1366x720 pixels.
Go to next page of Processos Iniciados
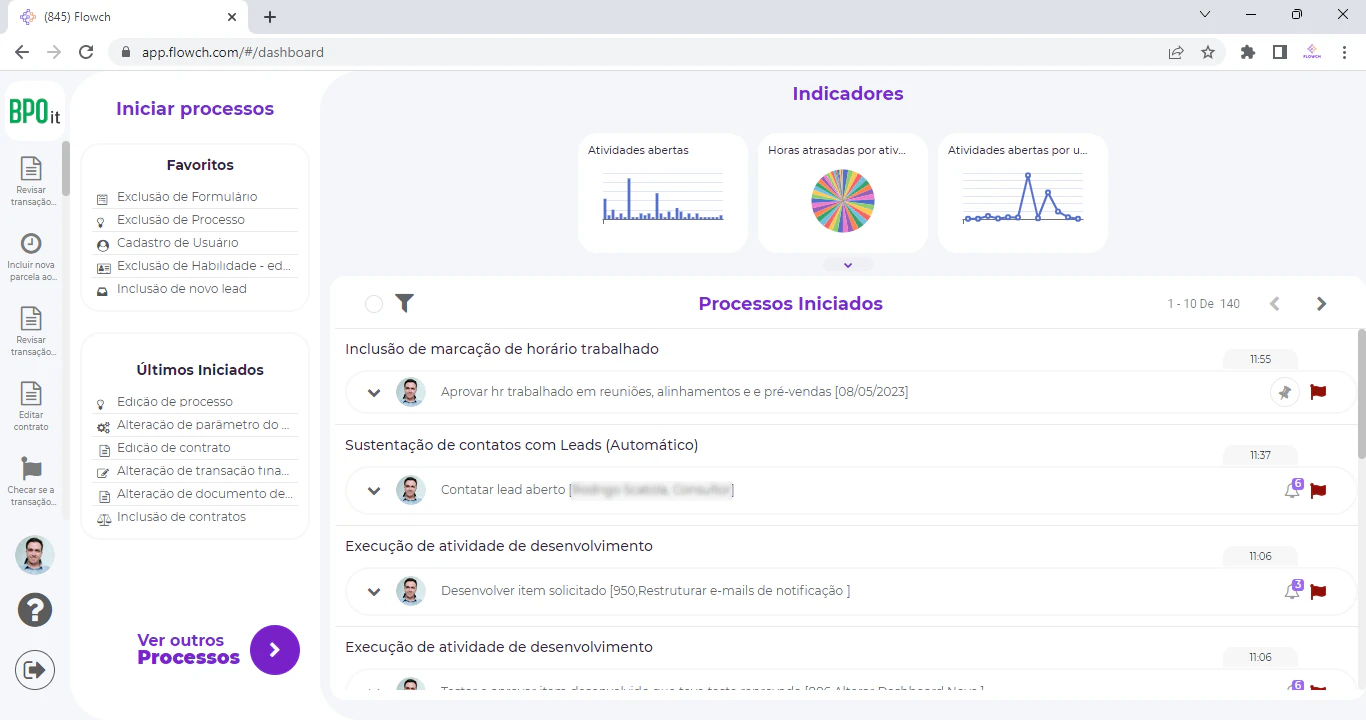coord(1321,302)
